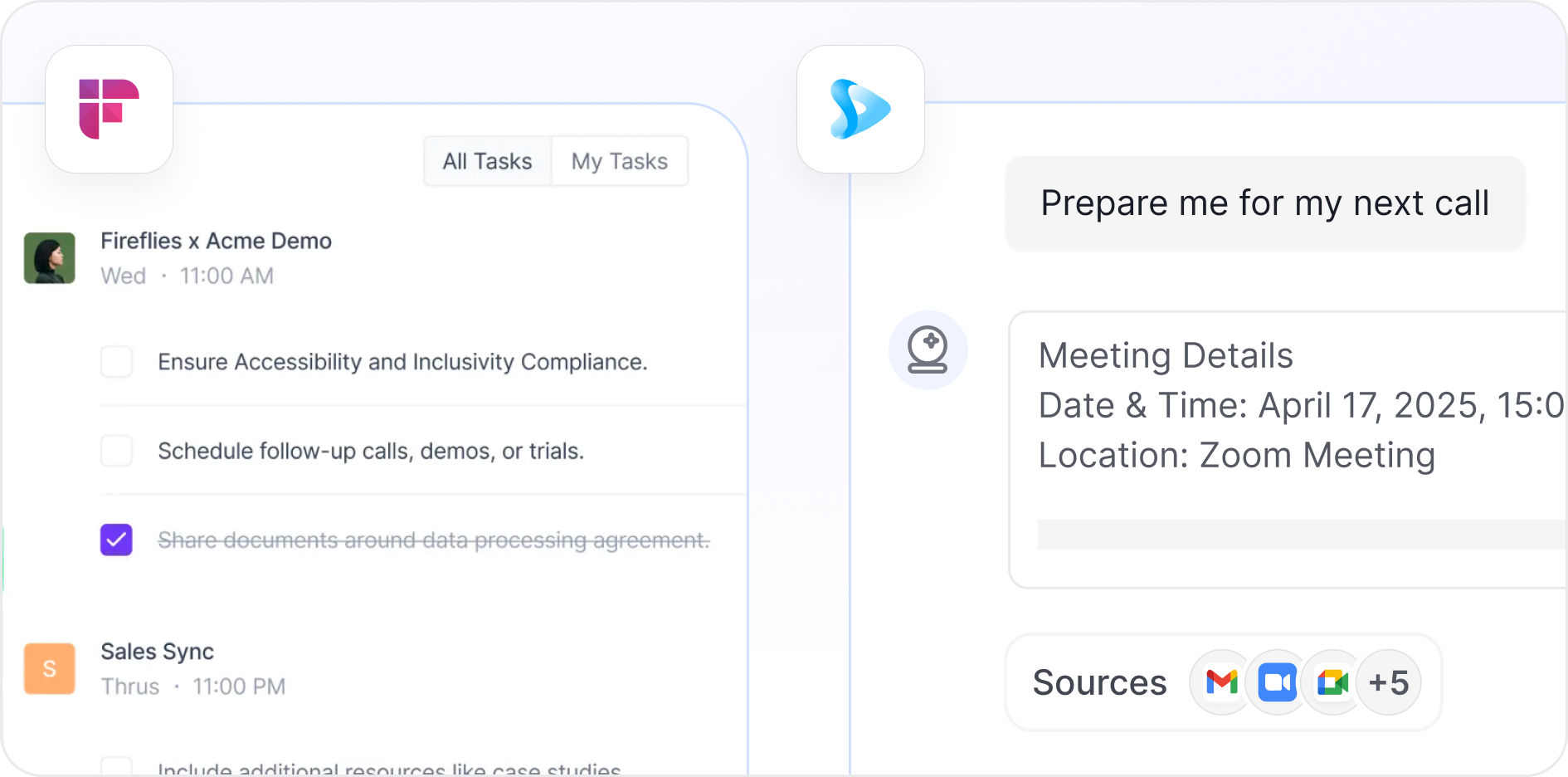Click the Location: Zoom Meeting line
1568x777 pixels.
(1237, 456)
